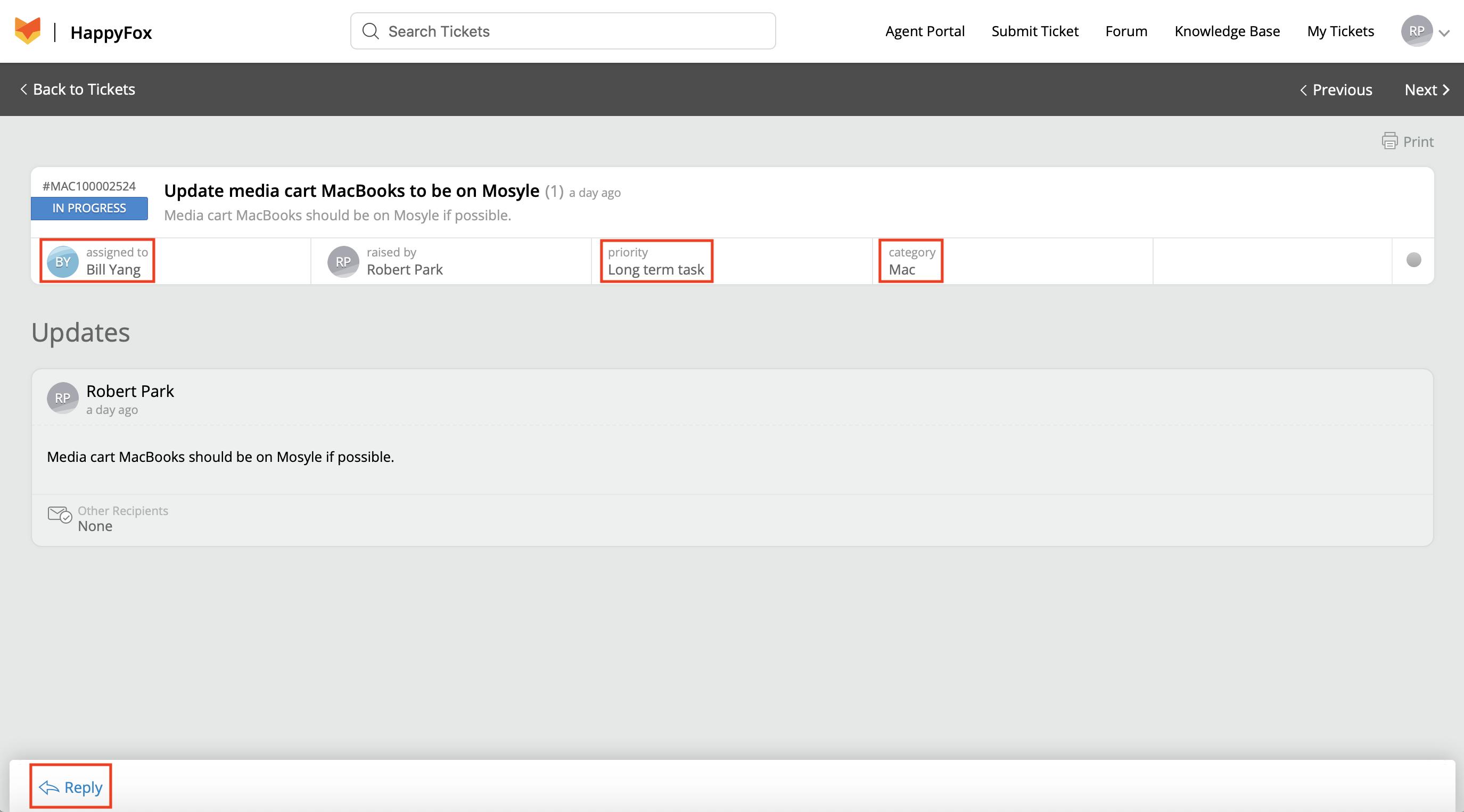Screen dimensions: 1464x812
Task: Click the Other Recipients None value
Action: coord(95,526)
